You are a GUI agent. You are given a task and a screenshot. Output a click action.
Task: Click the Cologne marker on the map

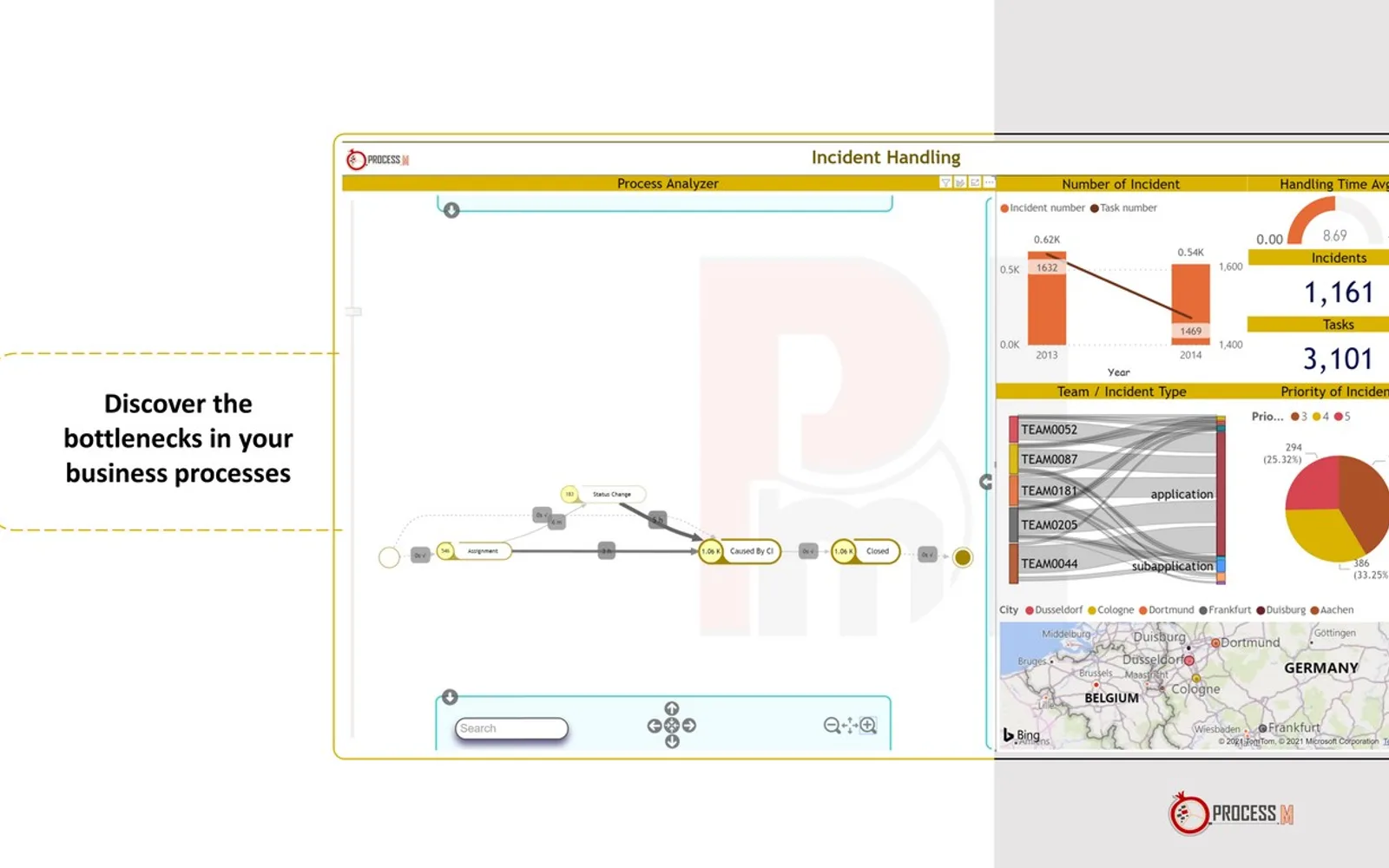(1195, 678)
